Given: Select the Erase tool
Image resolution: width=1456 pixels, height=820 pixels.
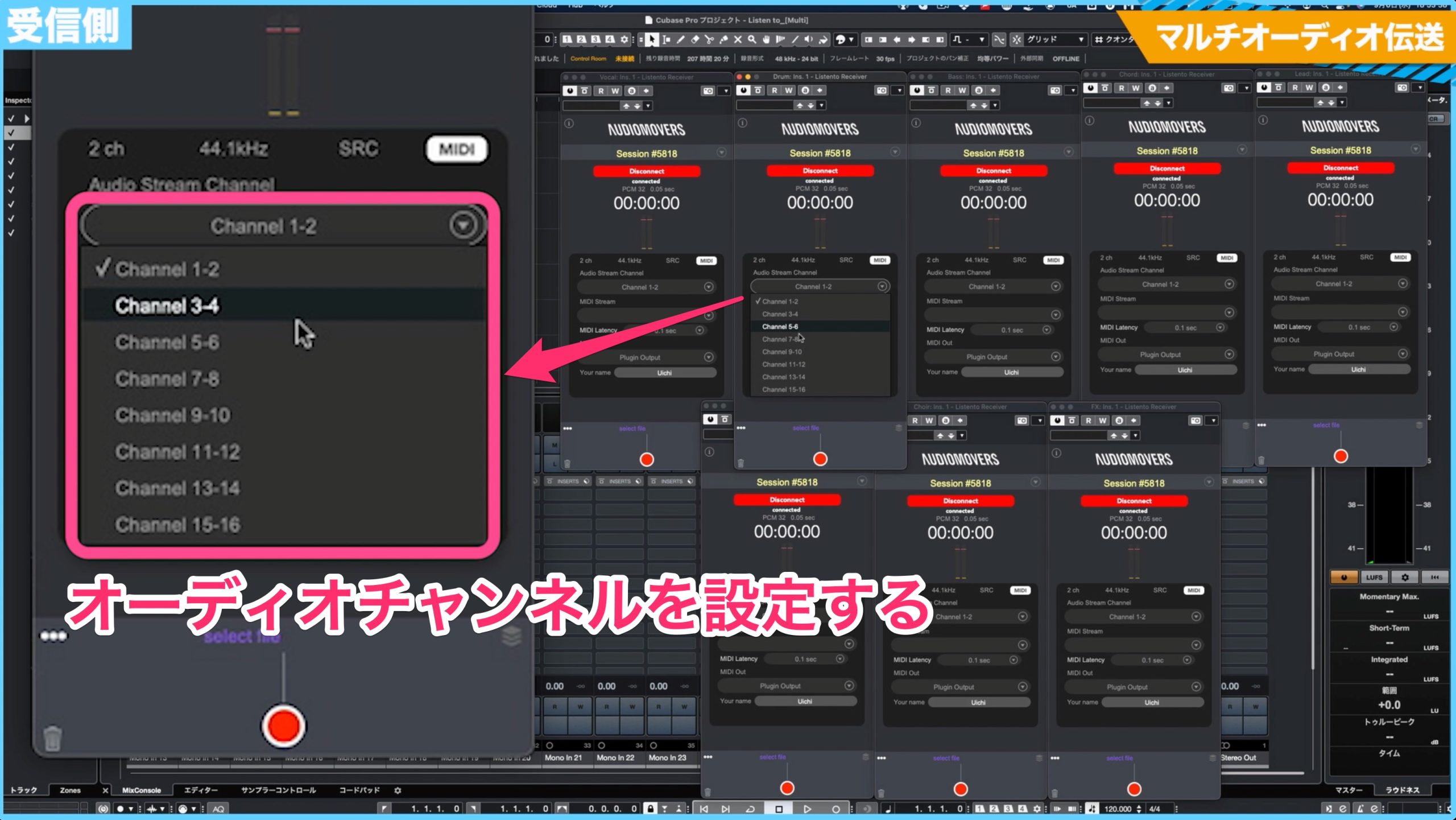Looking at the screenshot, I should (694, 39).
